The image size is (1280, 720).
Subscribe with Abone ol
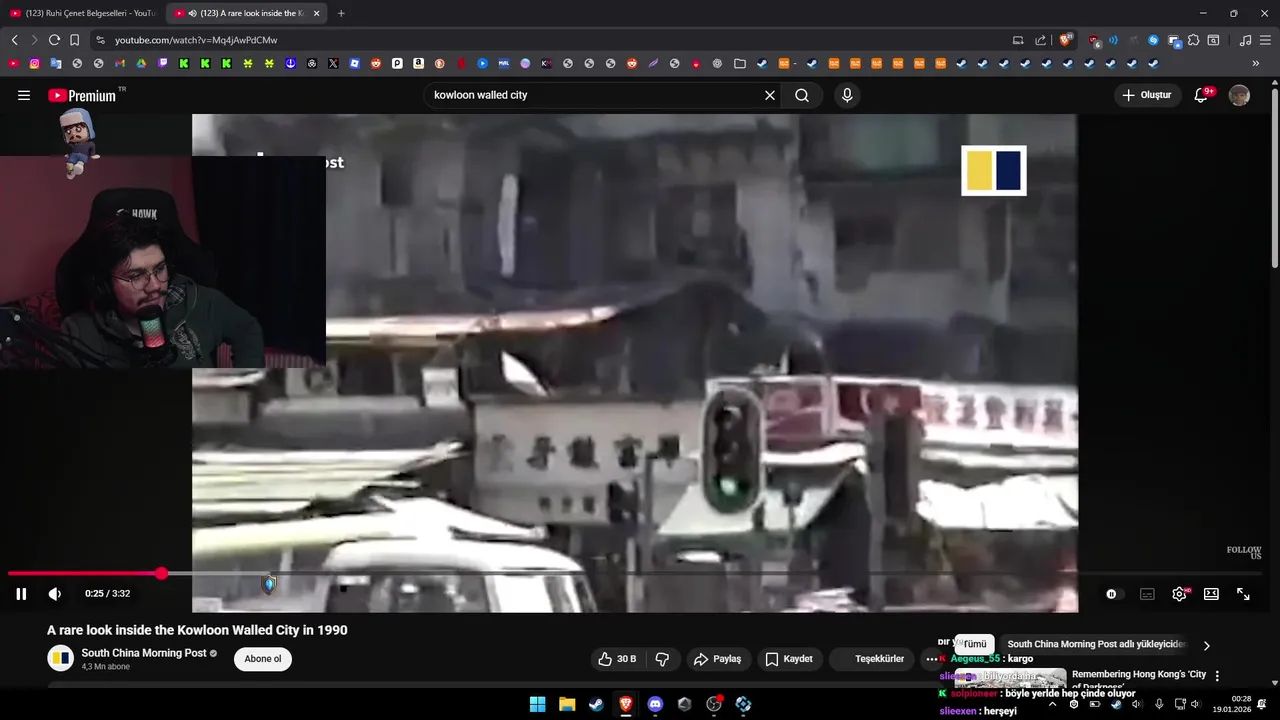click(x=263, y=659)
